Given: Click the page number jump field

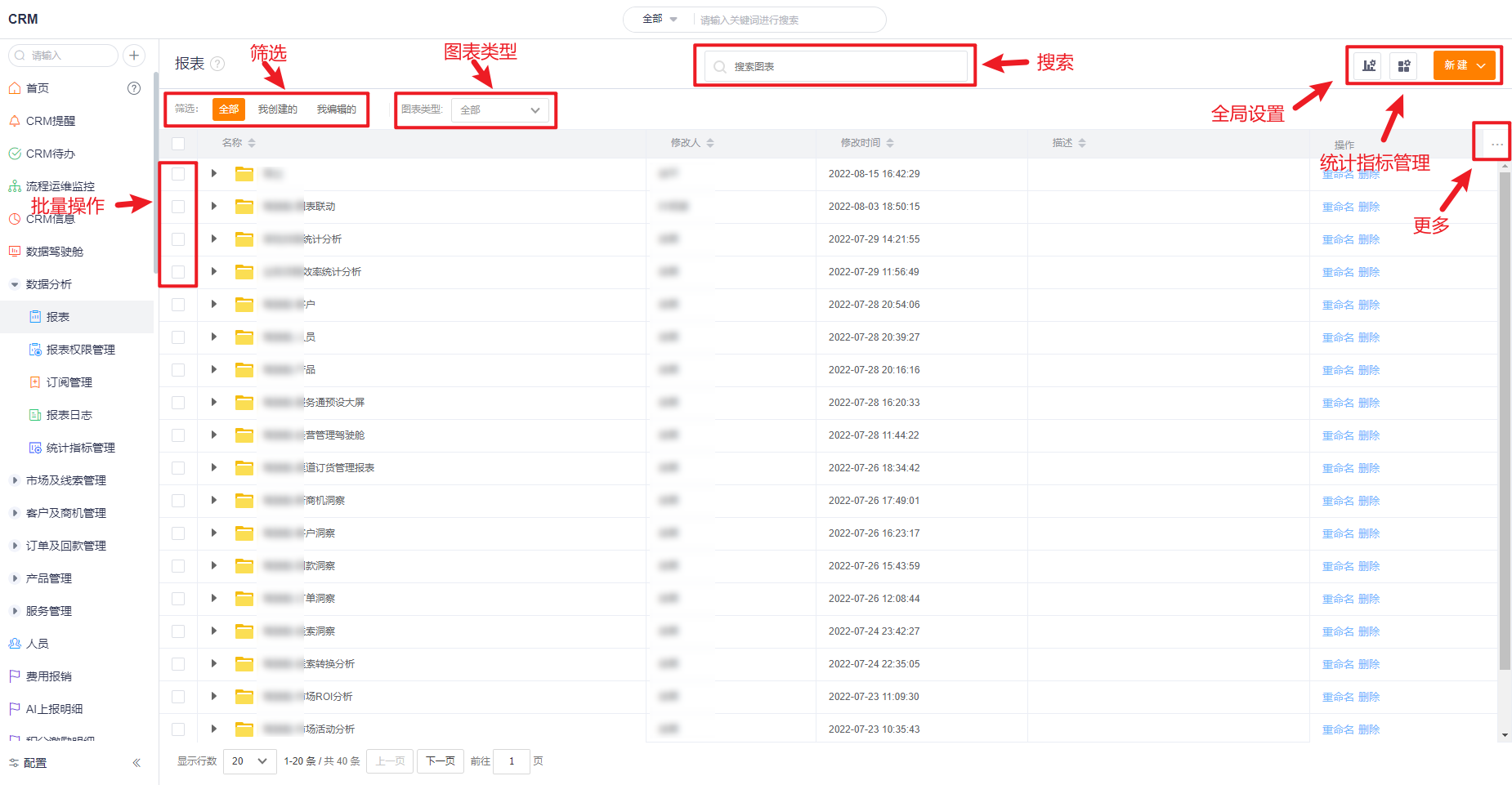Looking at the screenshot, I should point(512,761).
